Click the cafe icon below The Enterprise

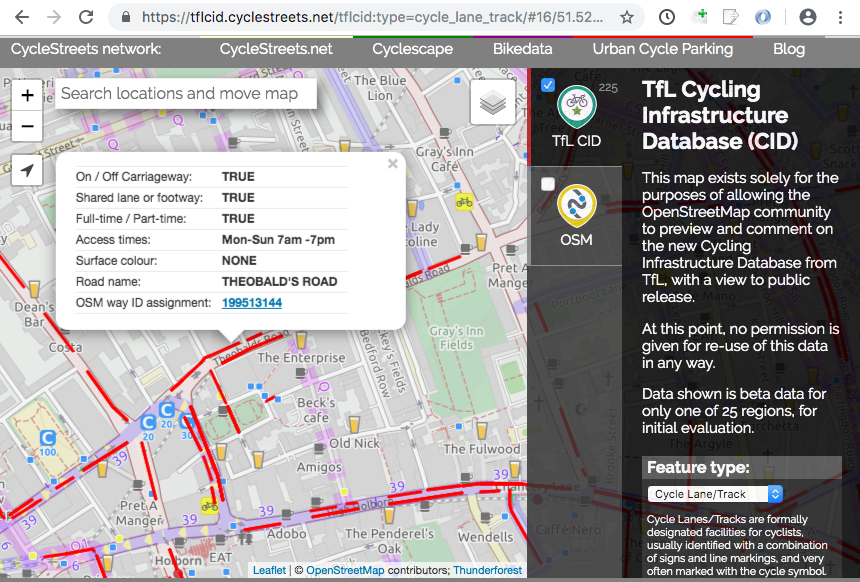[x=301, y=373]
